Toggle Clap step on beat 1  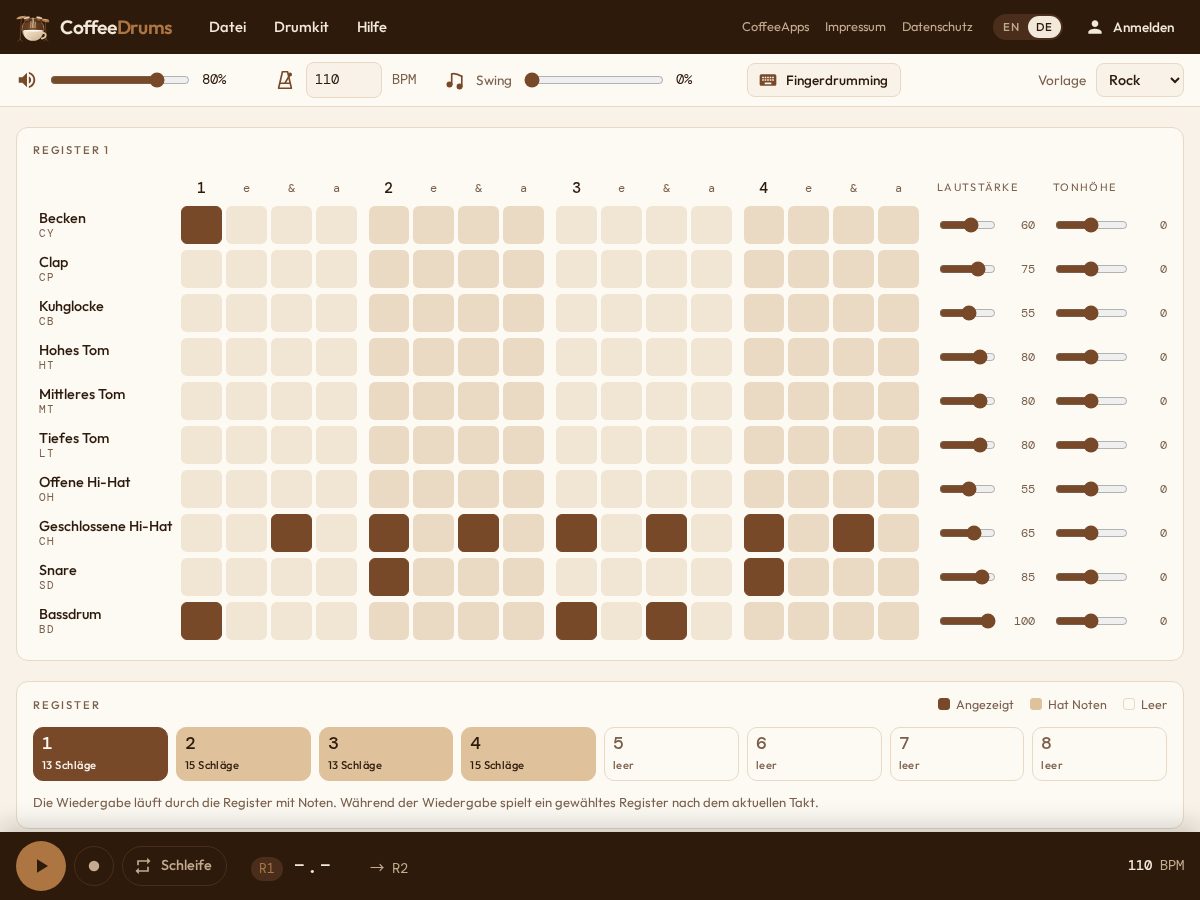(x=201, y=269)
